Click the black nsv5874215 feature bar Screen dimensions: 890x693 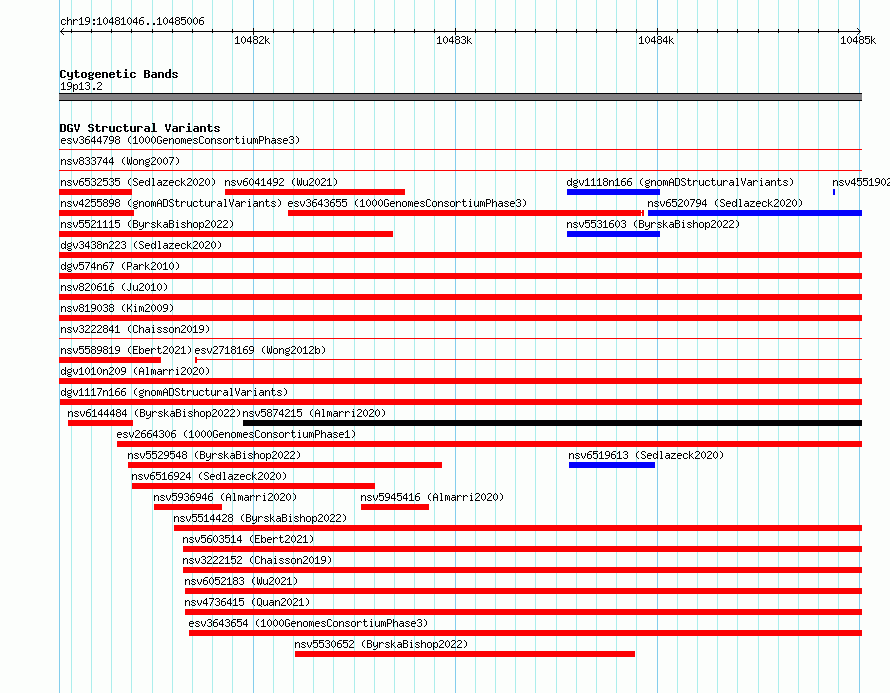(x=552, y=423)
